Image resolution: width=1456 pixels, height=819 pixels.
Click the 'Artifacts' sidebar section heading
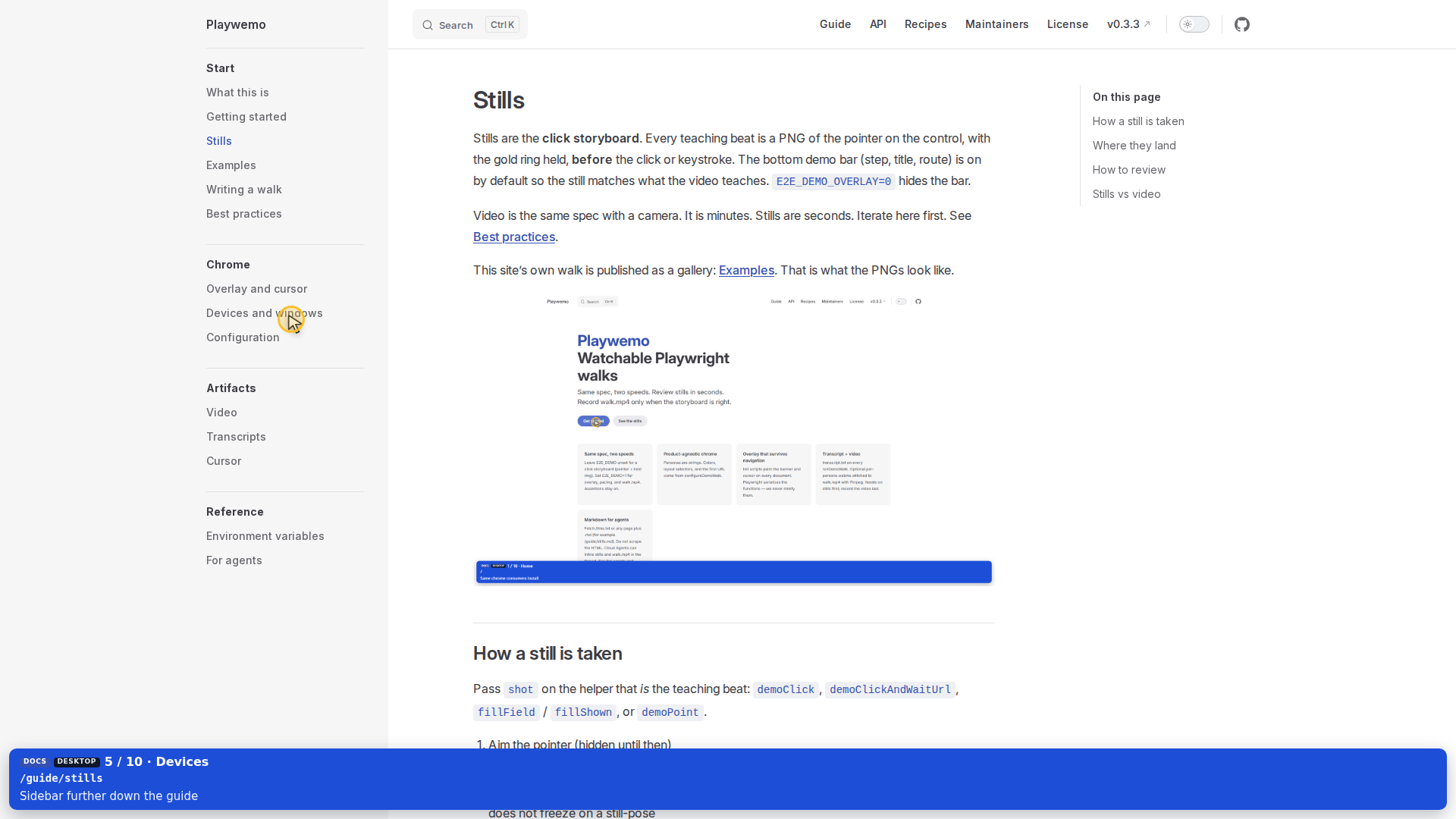[x=231, y=388]
